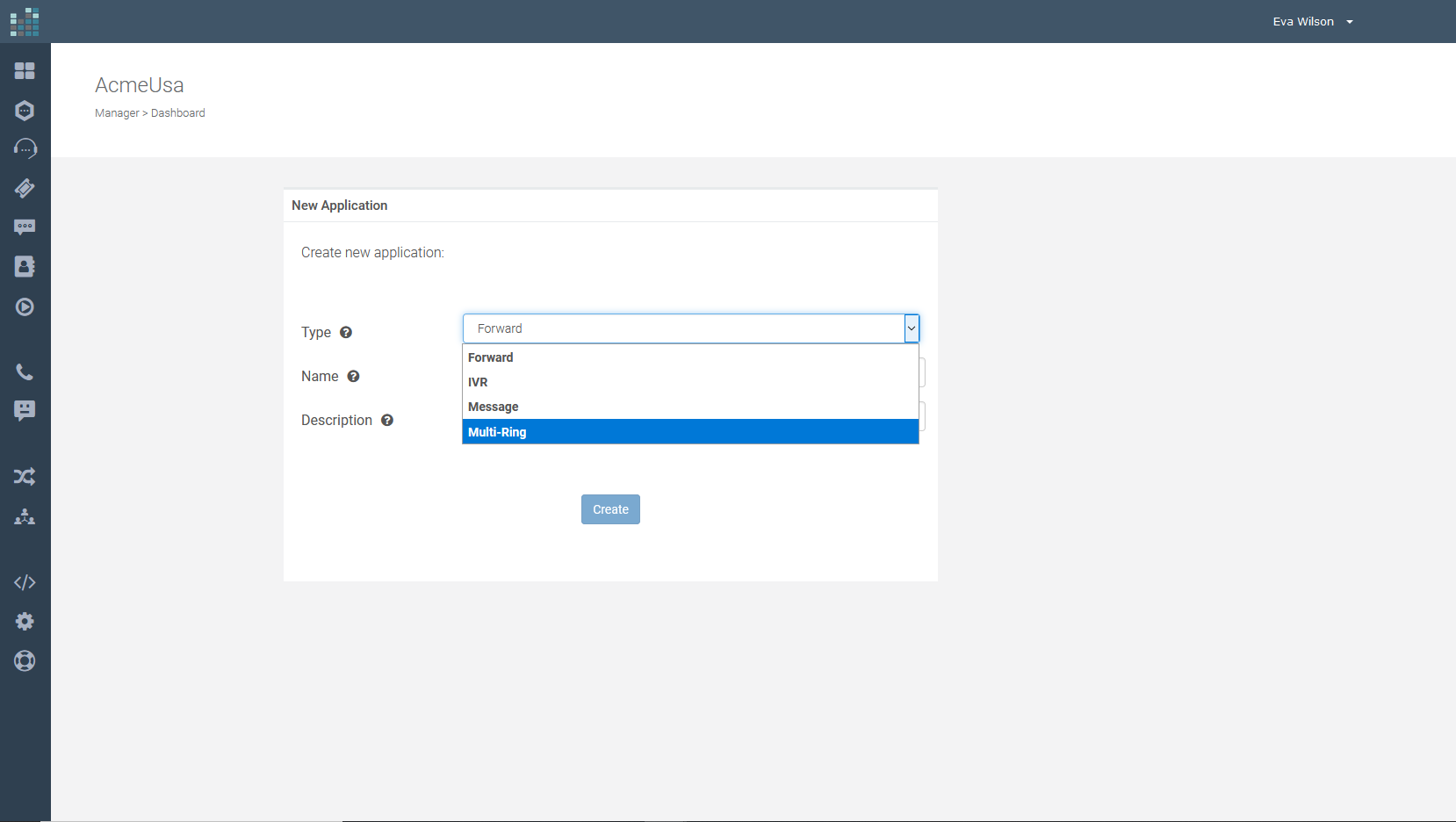1456x822 pixels.
Task: Open the contacts book sidebar icon
Action: coord(25,267)
